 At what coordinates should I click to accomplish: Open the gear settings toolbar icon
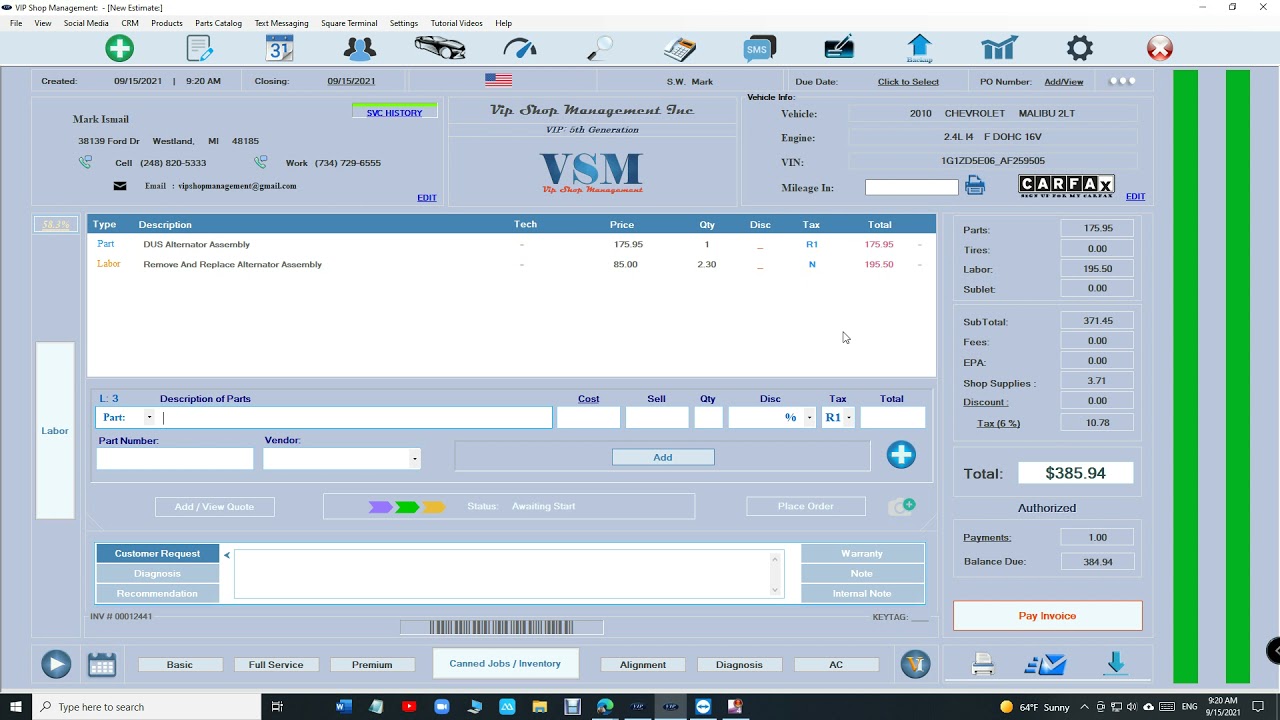1080,48
